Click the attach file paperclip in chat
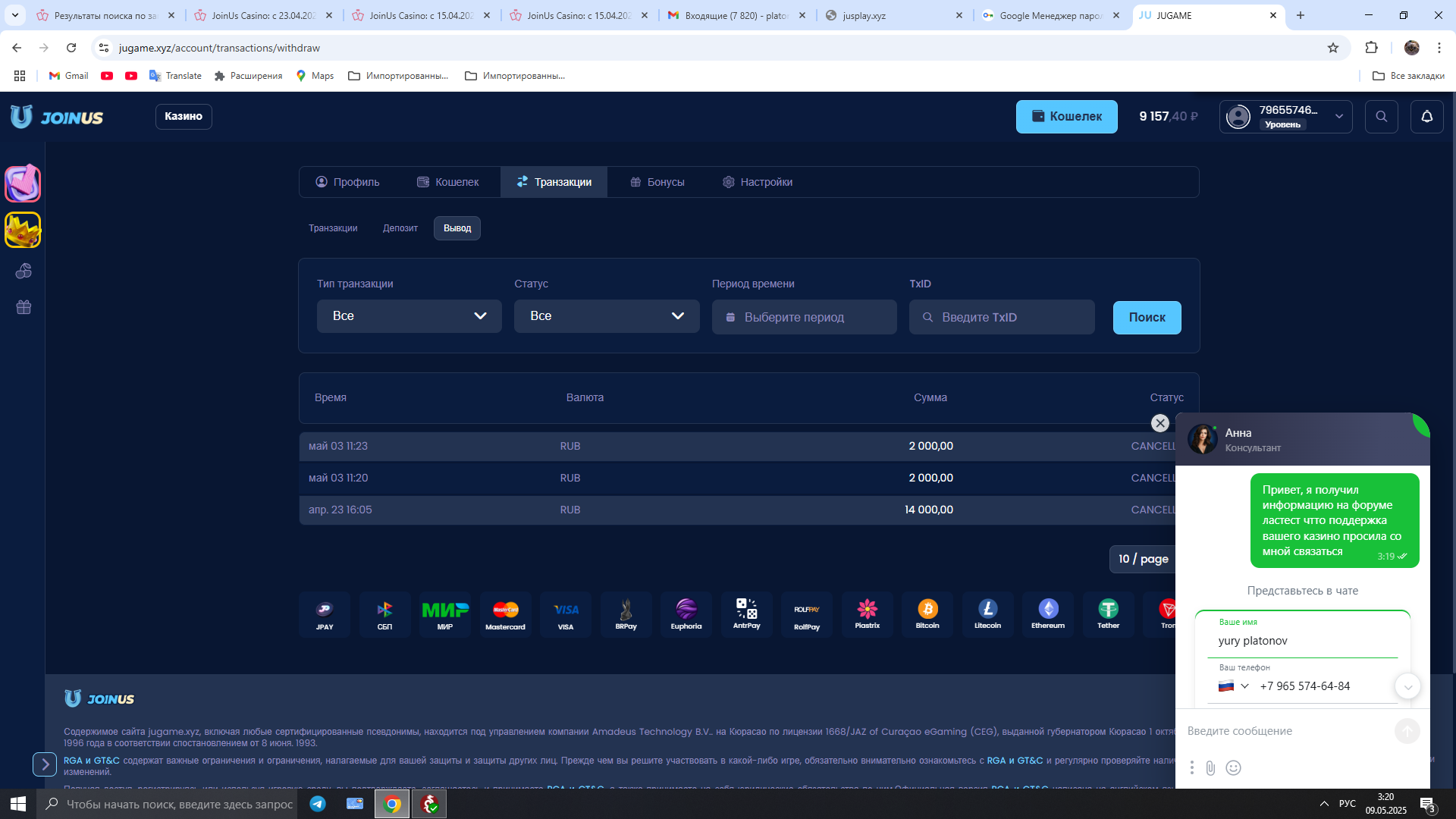1456x819 pixels. (x=1210, y=768)
